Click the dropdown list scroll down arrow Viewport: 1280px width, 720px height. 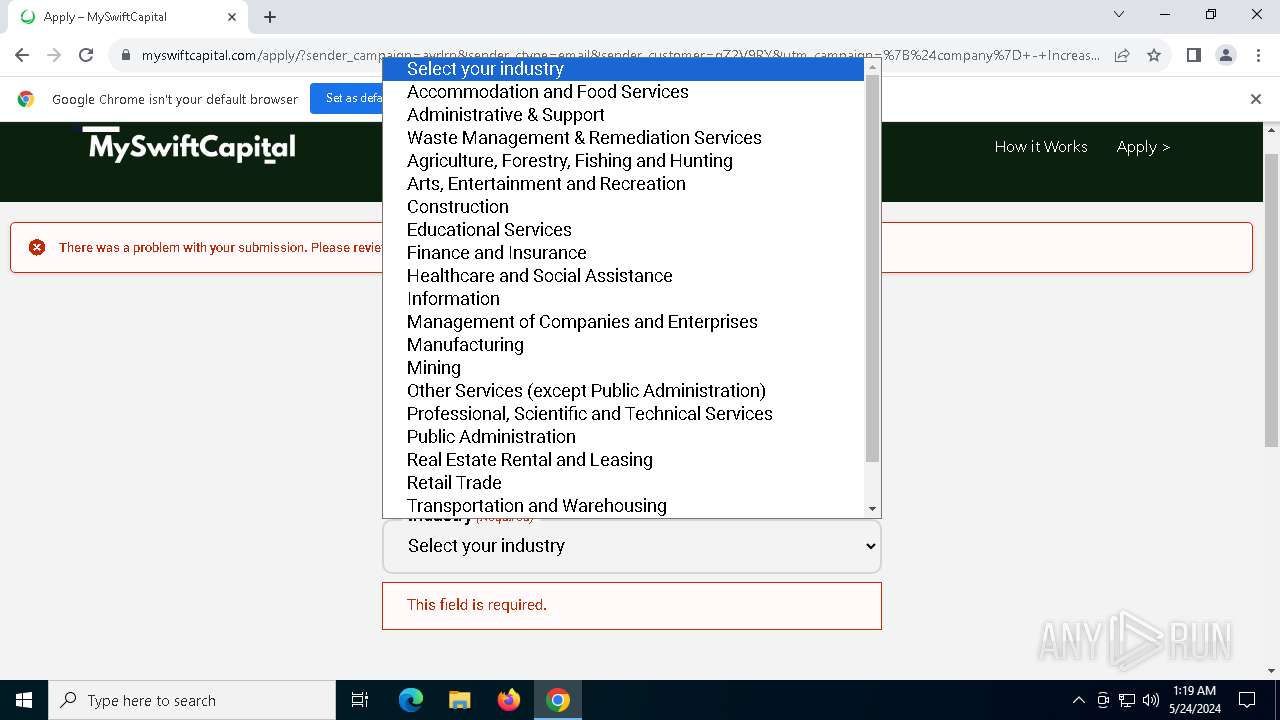872,509
